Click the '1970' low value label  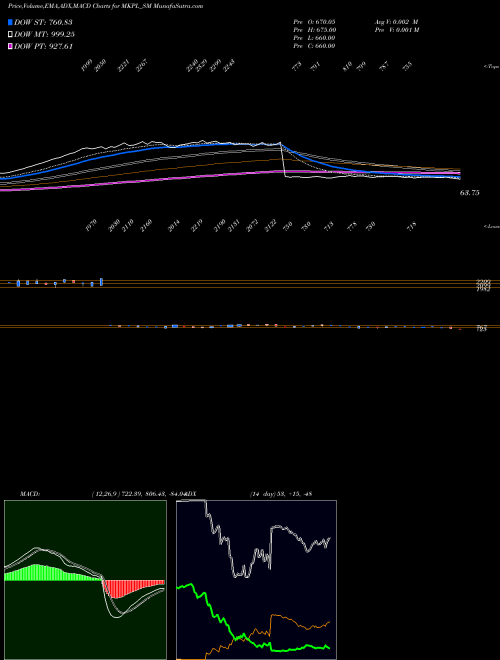pos(91,225)
